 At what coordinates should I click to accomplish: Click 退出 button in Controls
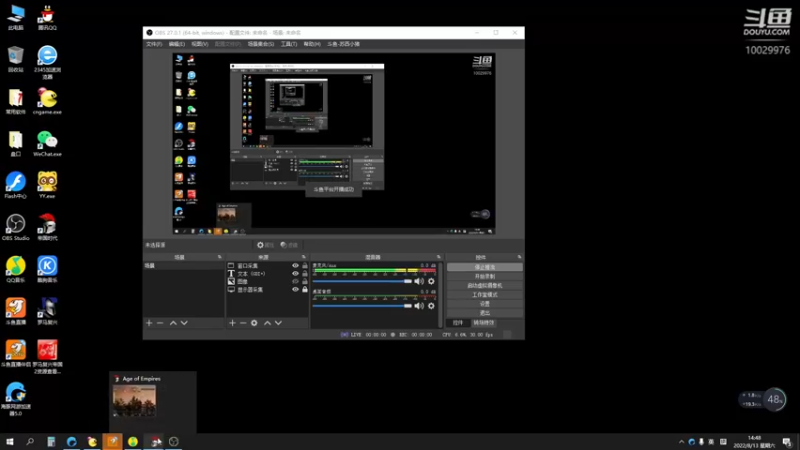(x=485, y=313)
